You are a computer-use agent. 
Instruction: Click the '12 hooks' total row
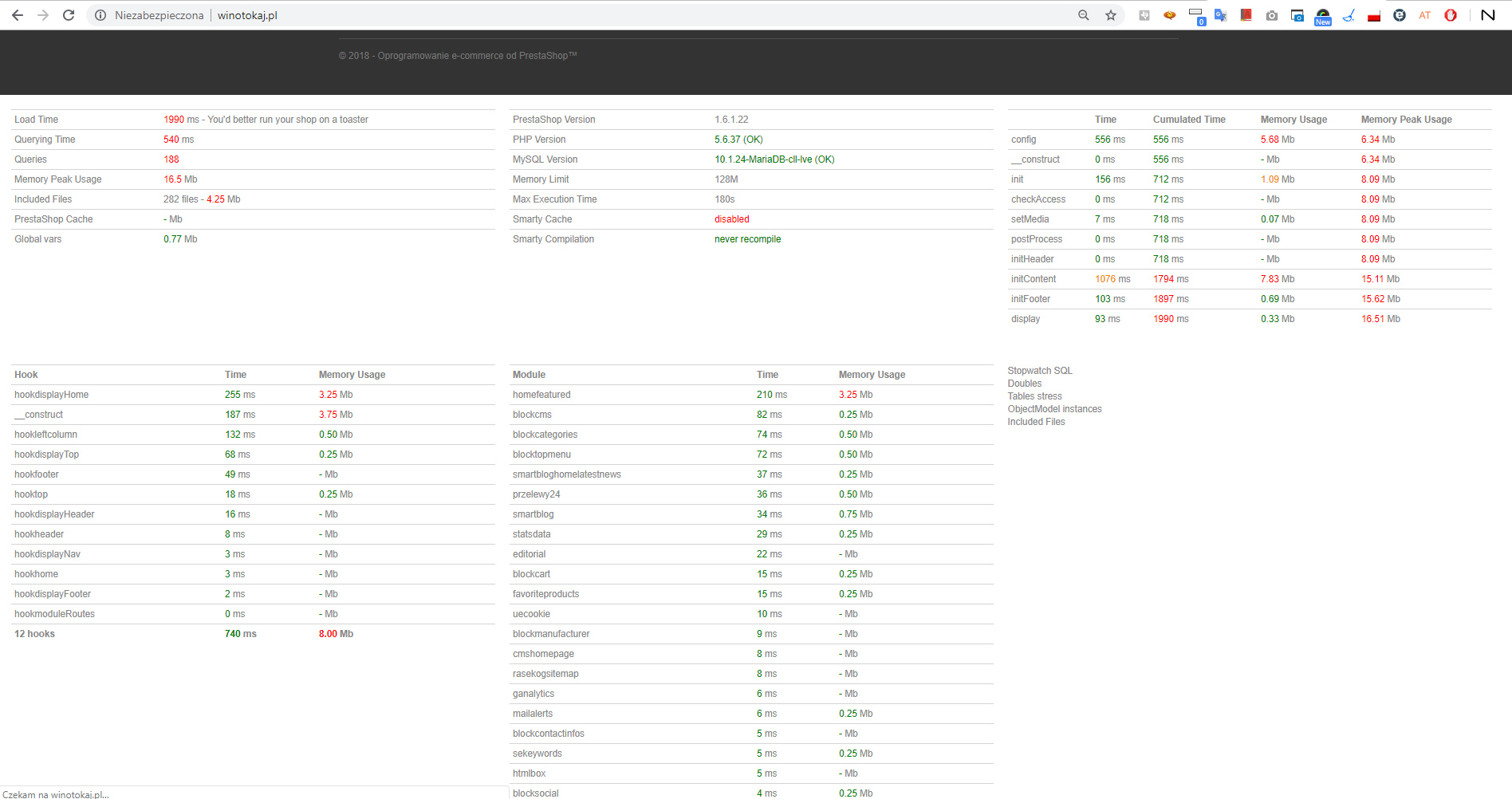[x=253, y=634]
